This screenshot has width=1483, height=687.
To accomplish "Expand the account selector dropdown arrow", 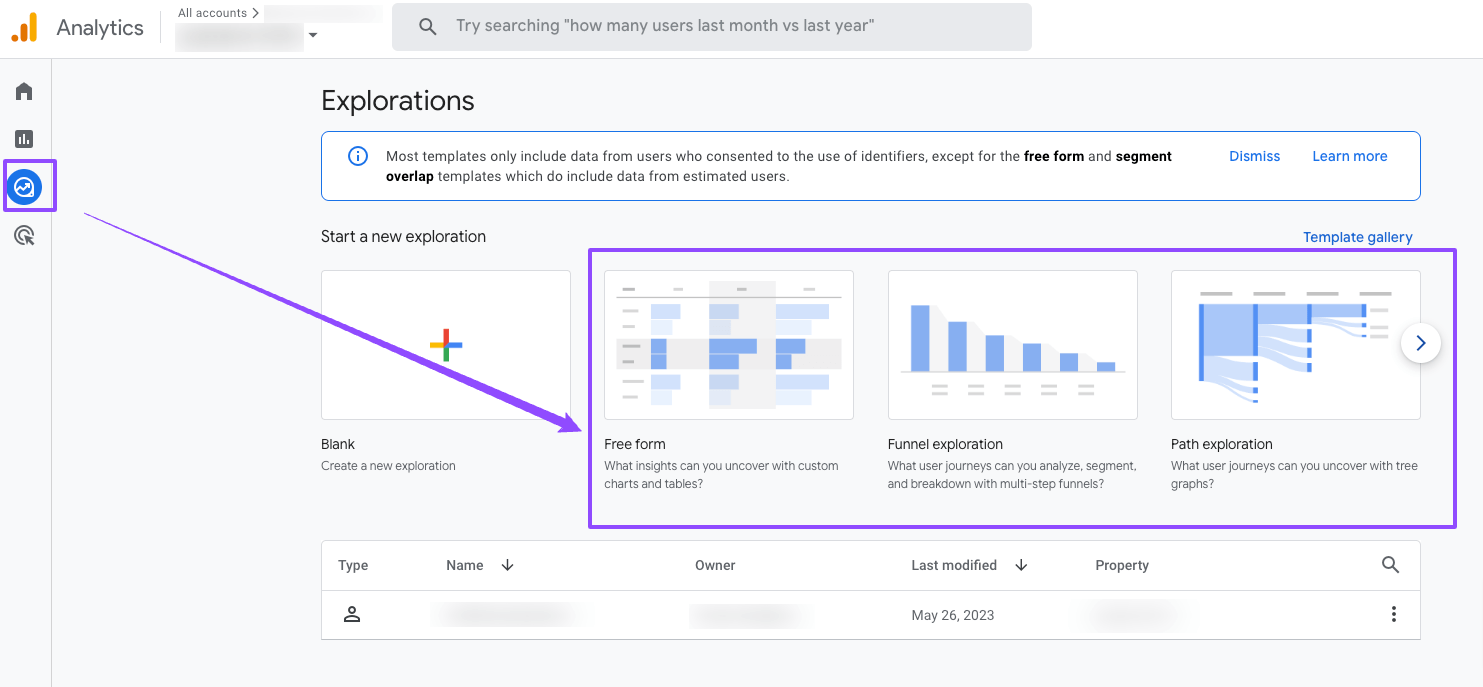I will (x=313, y=35).
